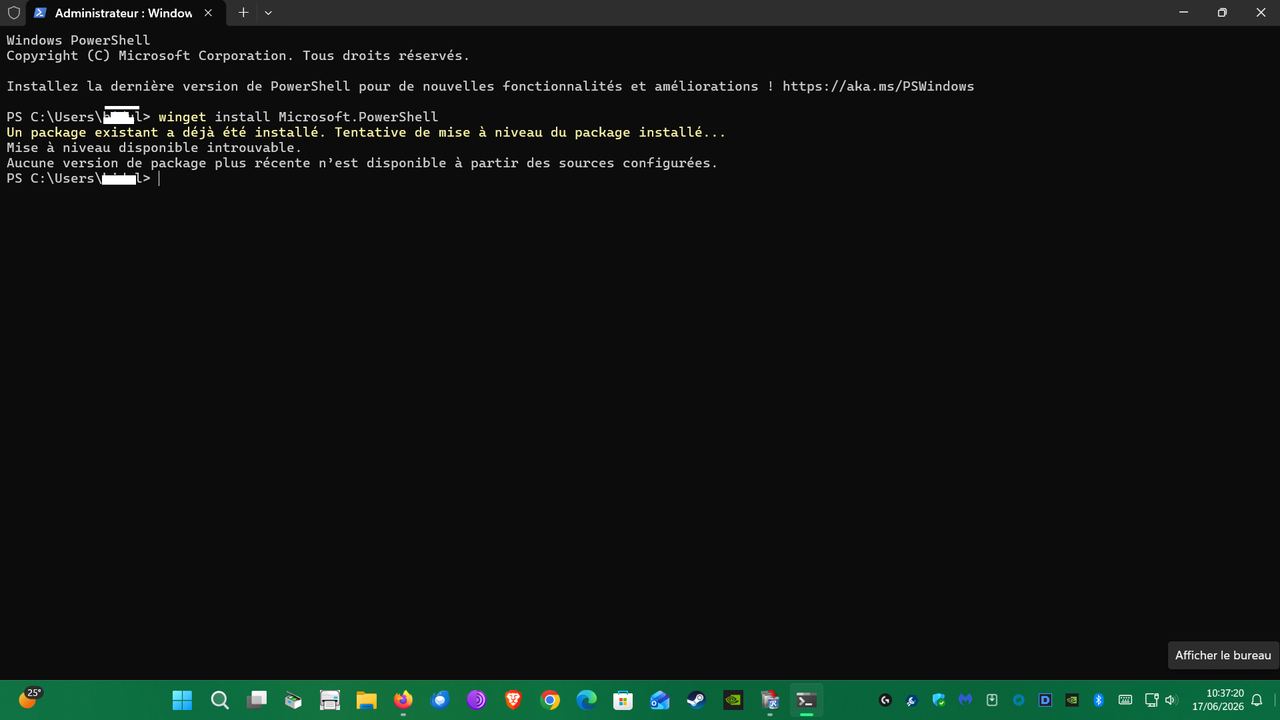This screenshot has width=1280, height=720.
Task: Open a new terminal tab with plus button
Action: 243,13
